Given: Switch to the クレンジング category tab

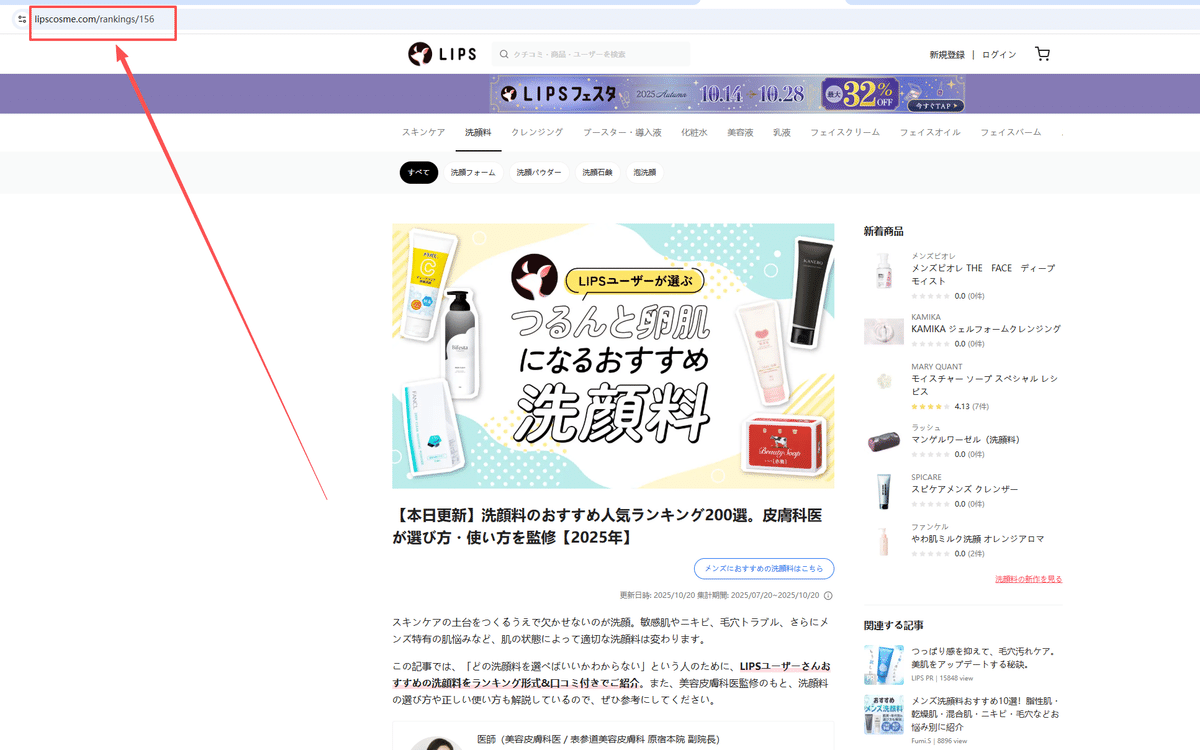Looking at the screenshot, I should click(537, 131).
